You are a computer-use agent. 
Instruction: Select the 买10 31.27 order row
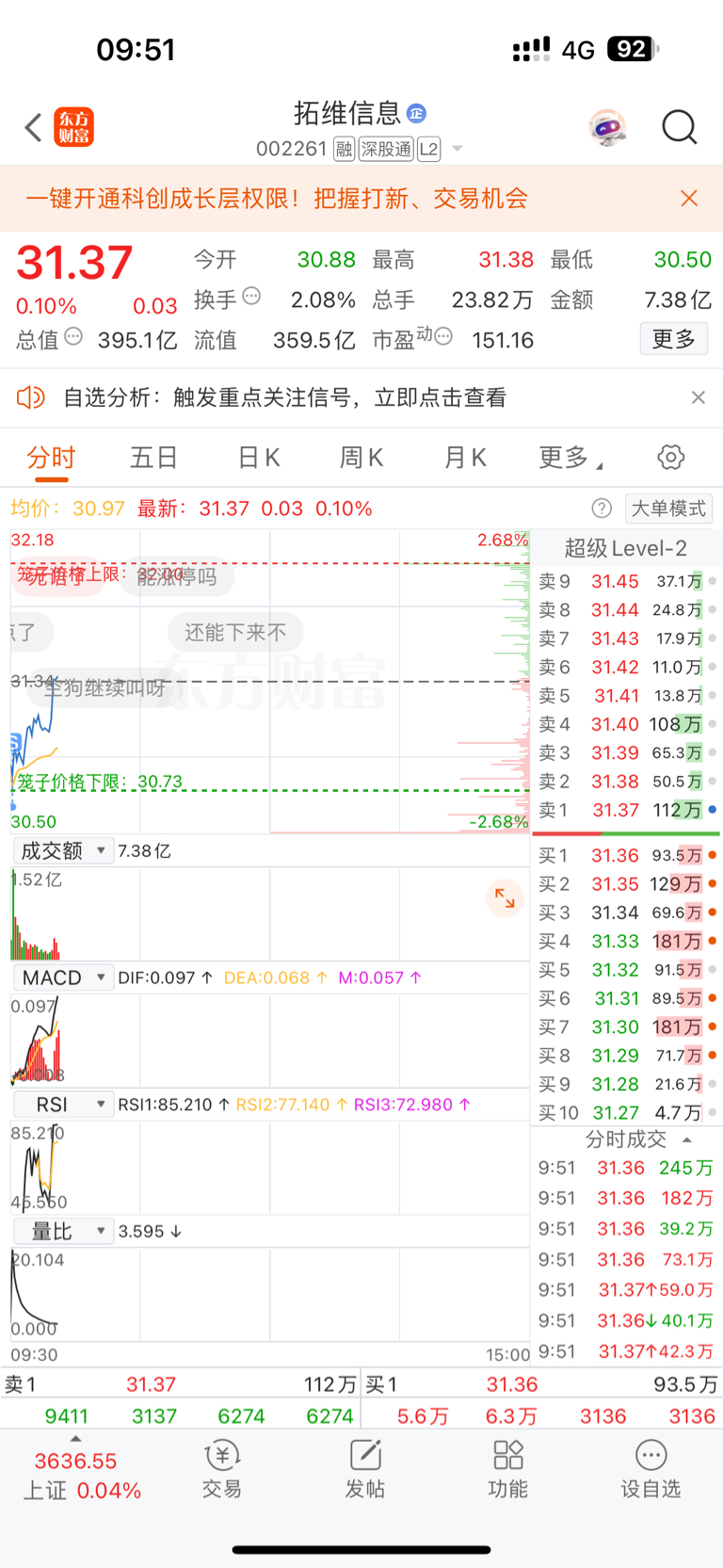tap(627, 1112)
